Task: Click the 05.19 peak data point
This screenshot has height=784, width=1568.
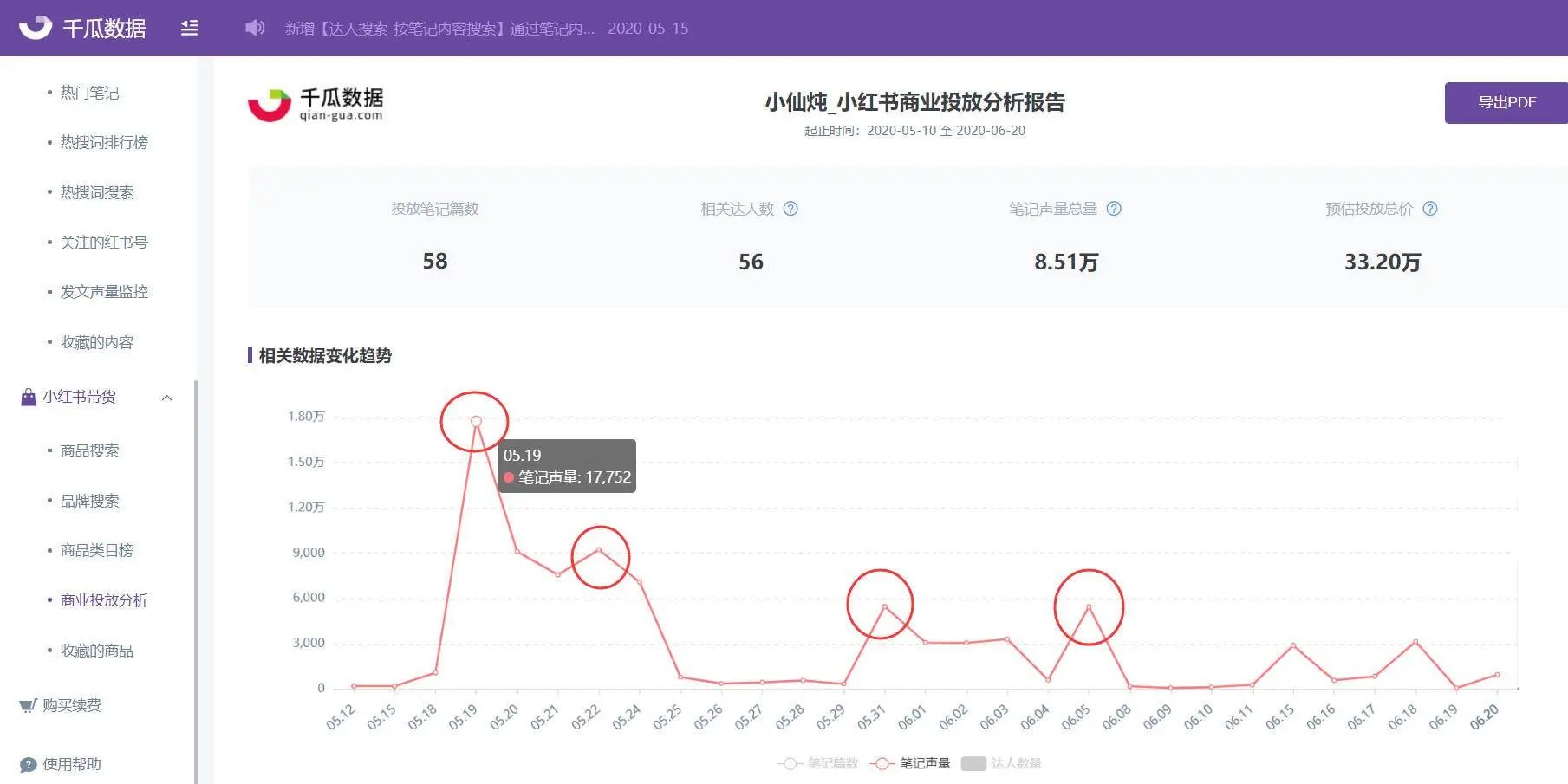Action: pyautogui.click(x=476, y=421)
